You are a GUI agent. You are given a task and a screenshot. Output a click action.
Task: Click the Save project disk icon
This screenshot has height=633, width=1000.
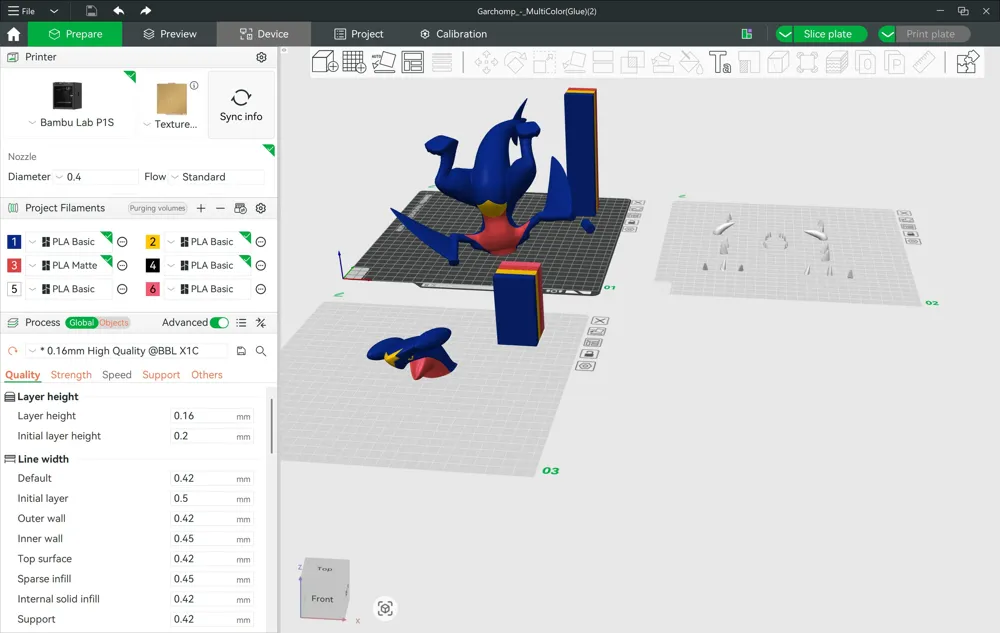(91, 11)
